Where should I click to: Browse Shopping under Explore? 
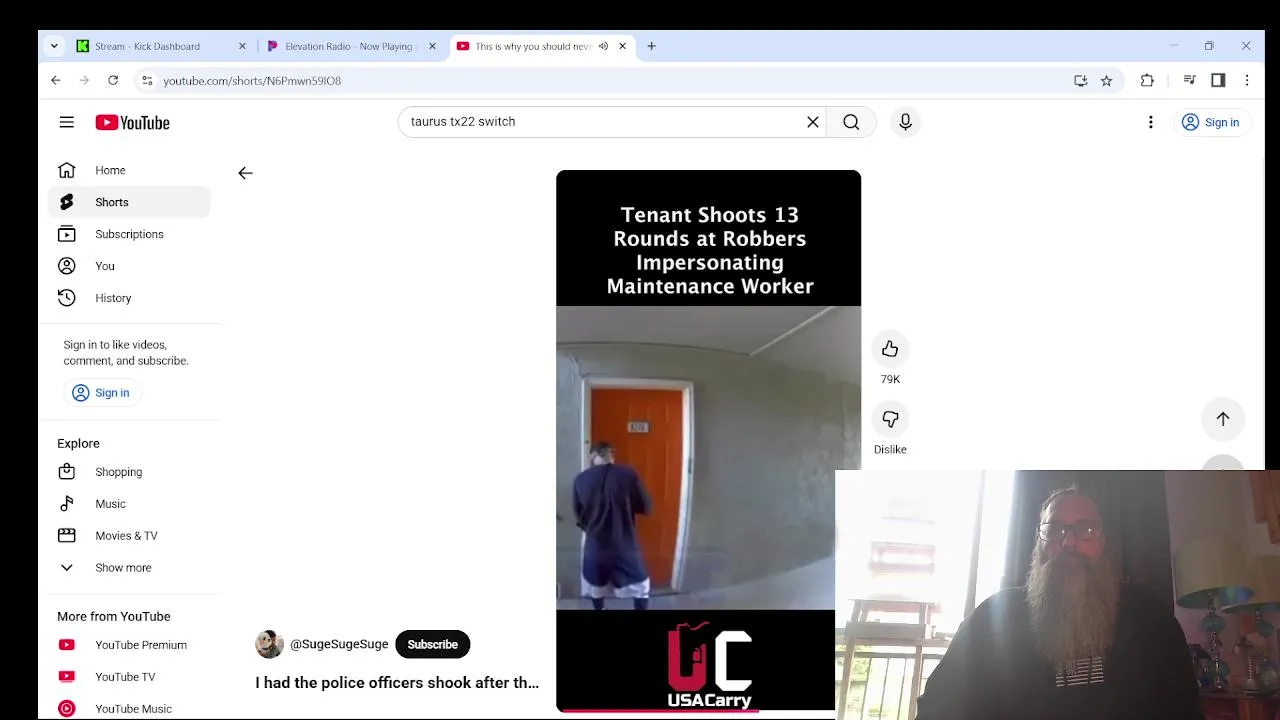tap(129, 472)
